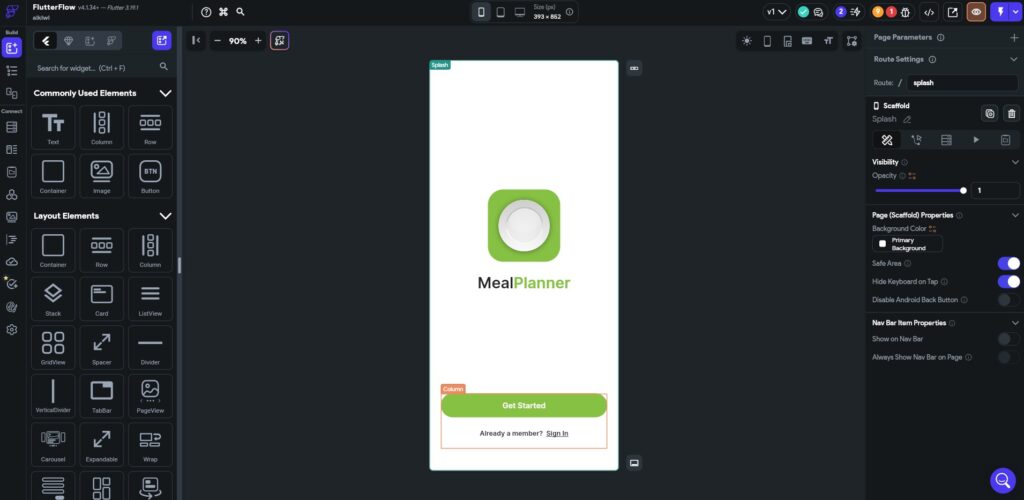Image resolution: width=1024 pixels, height=500 pixels.
Task: Toggle Hide Keyboard on Tap switch
Action: (x=1008, y=281)
